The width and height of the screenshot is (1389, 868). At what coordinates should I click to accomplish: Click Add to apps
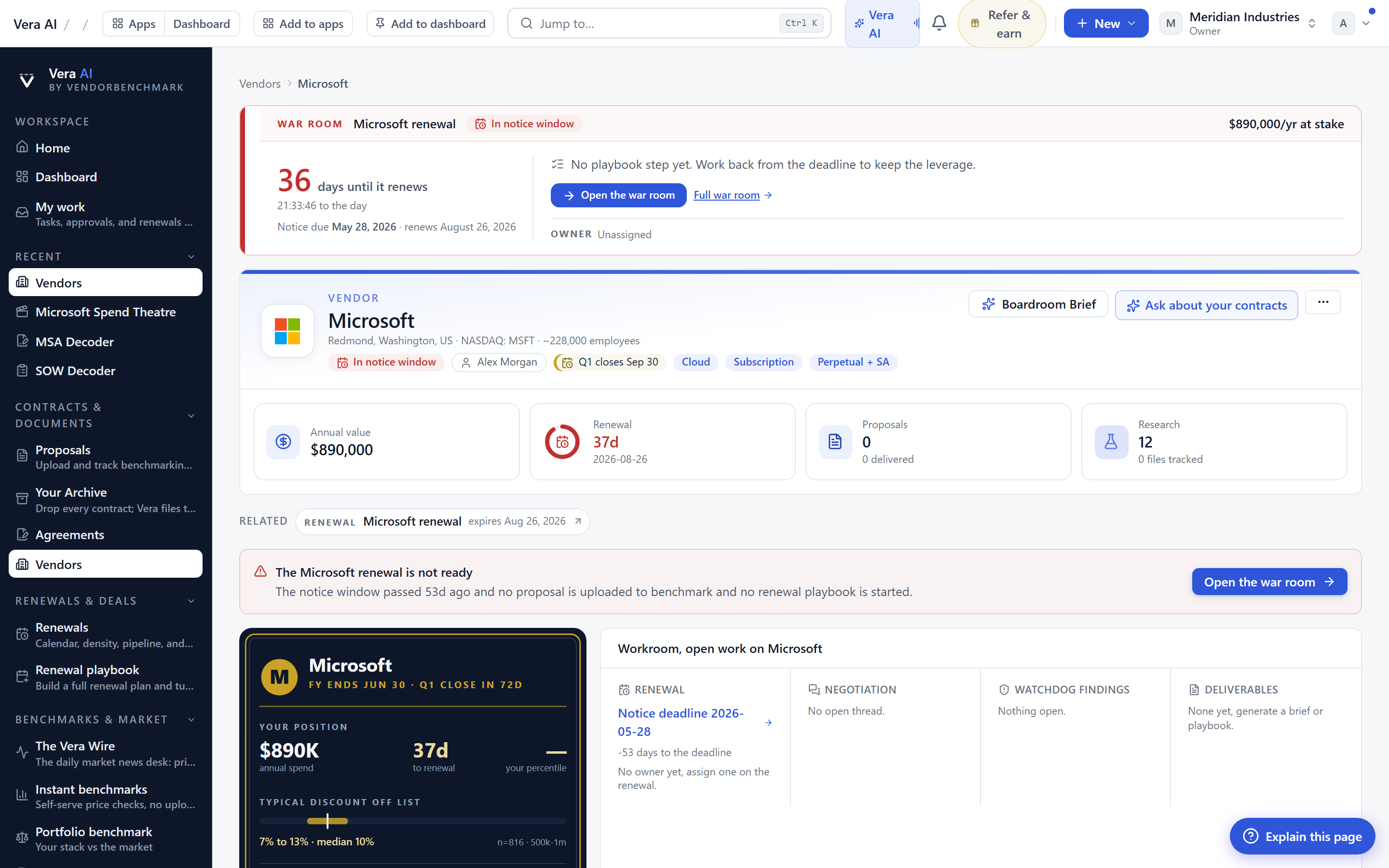click(x=303, y=24)
